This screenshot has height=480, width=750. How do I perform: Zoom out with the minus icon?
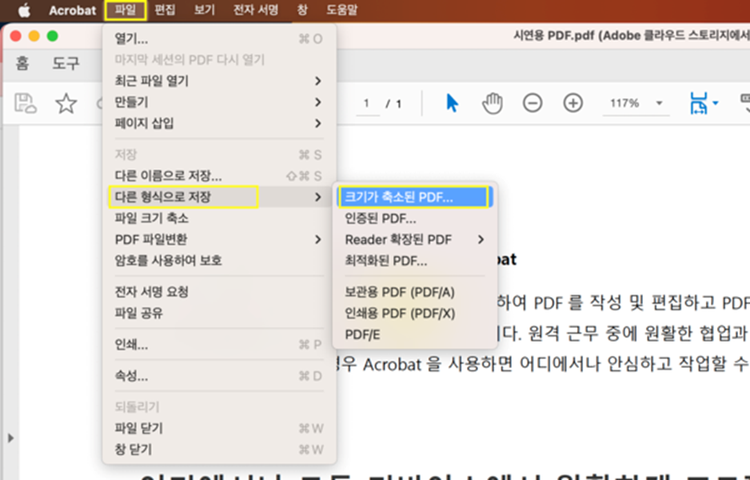point(532,103)
